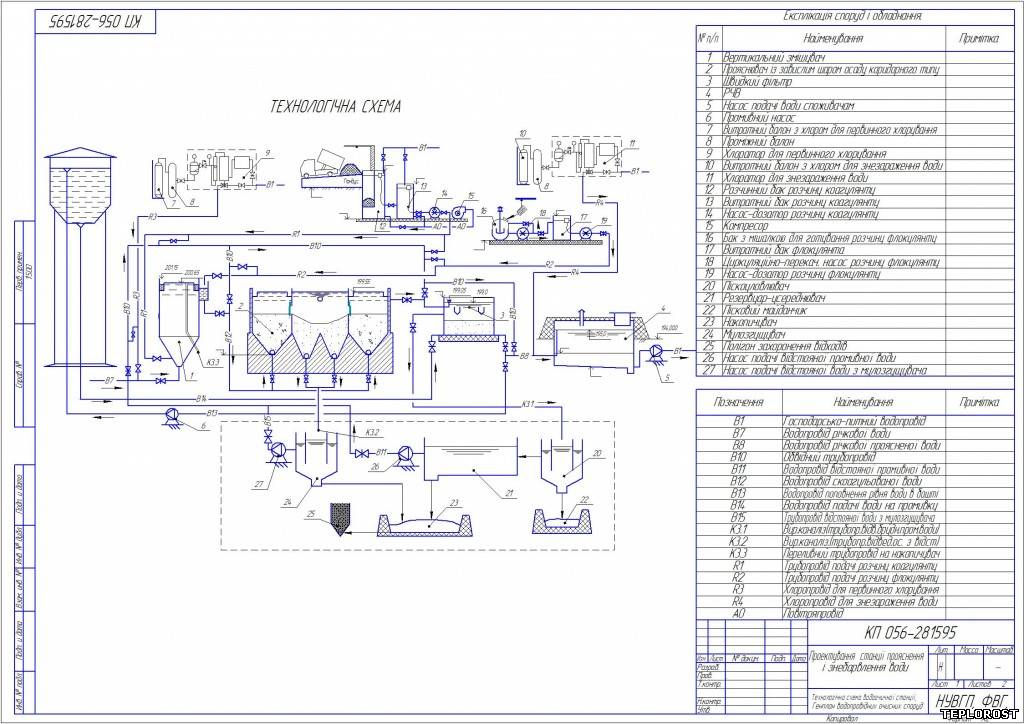
Task: Click the 'Експлікація споруд і обладнання' table heading
Action: tap(852, 16)
